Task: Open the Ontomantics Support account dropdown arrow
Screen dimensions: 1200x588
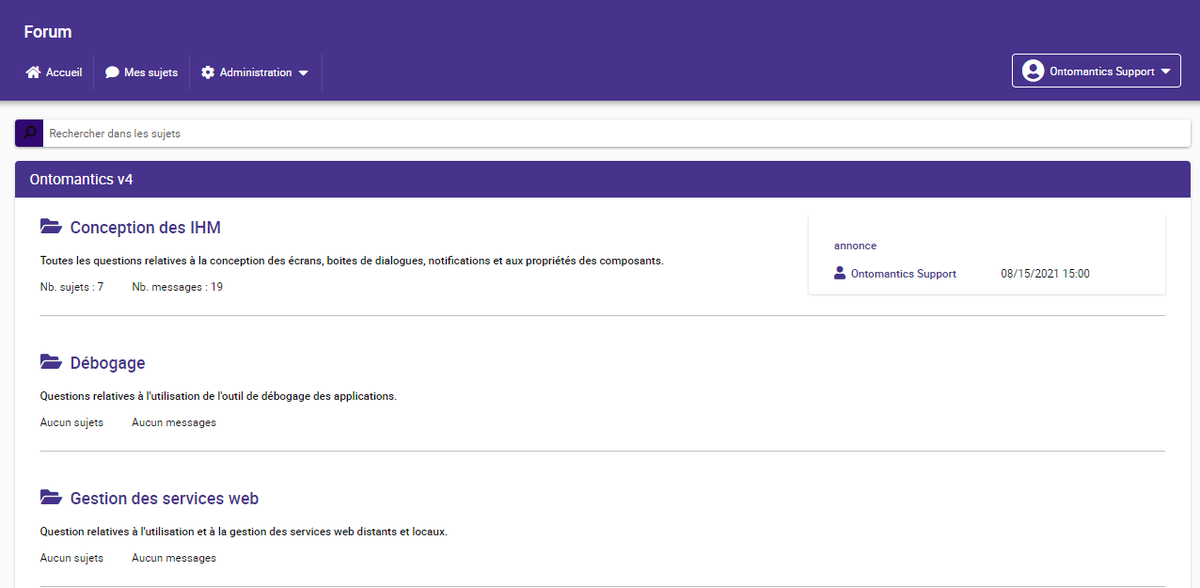Action: coord(1166,72)
